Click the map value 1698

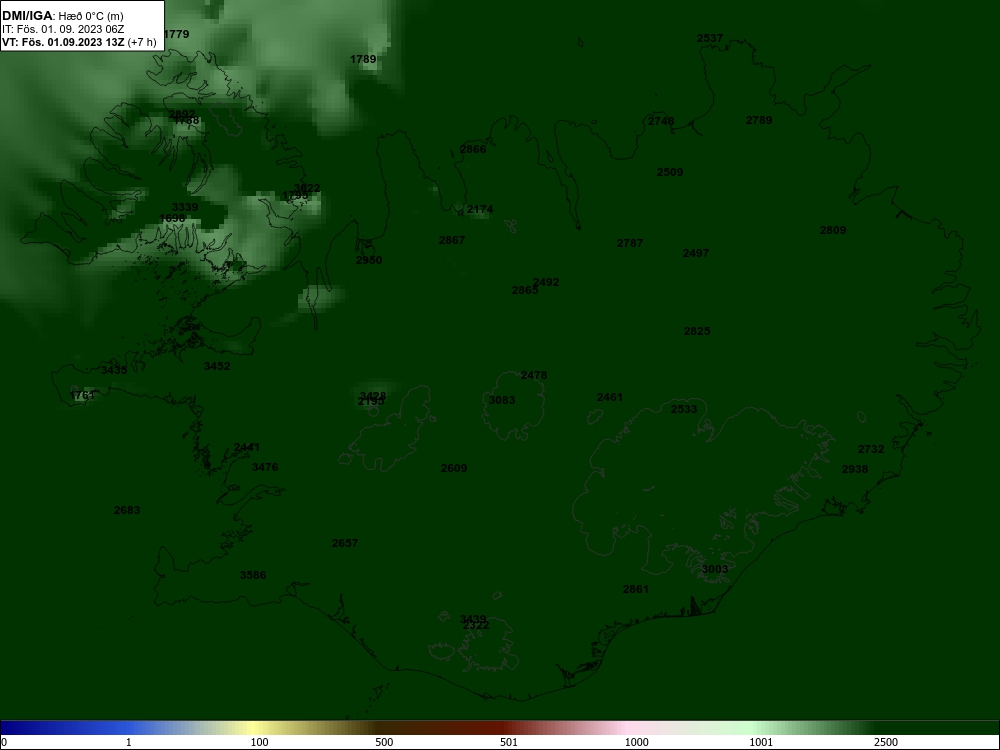[x=172, y=218]
